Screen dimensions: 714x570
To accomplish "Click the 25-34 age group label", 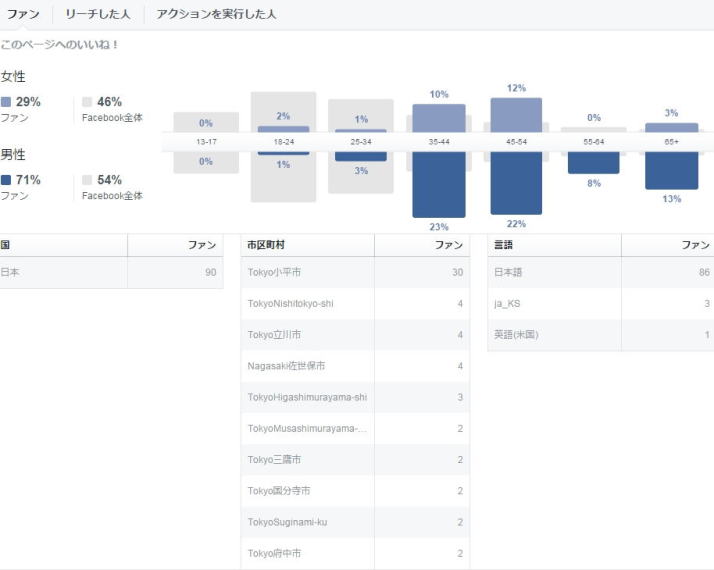I will pyautogui.click(x=361, y=142).
